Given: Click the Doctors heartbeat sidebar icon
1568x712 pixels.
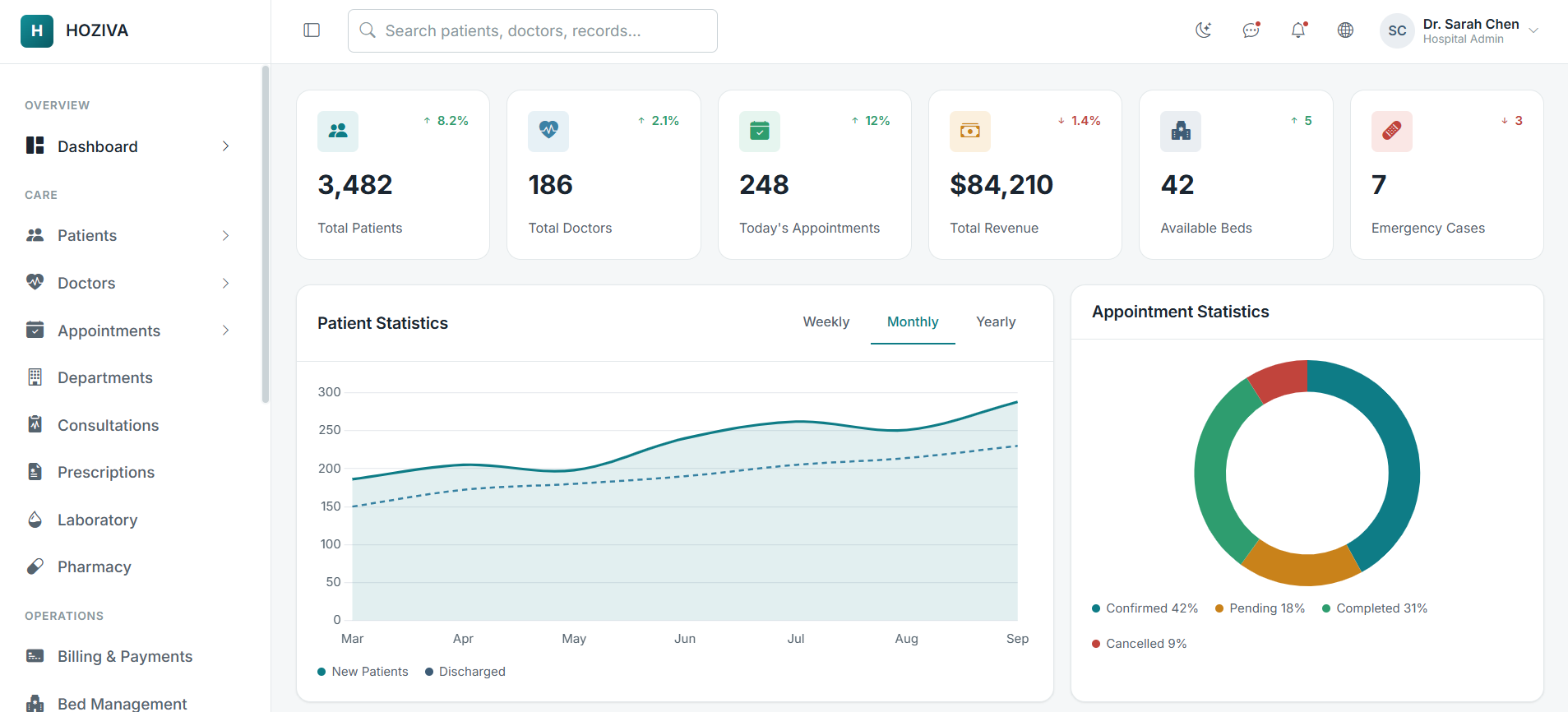Looking at the screenshot, I should click(x=35, y=282).
